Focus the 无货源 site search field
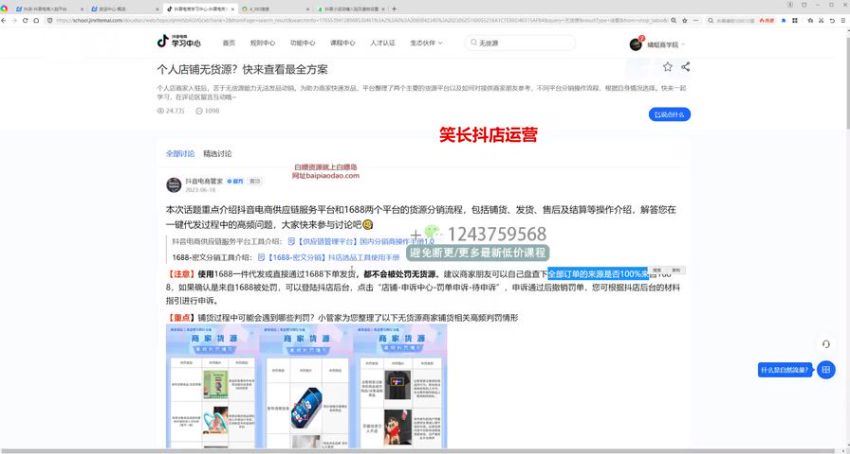 (x=520, y=43)
